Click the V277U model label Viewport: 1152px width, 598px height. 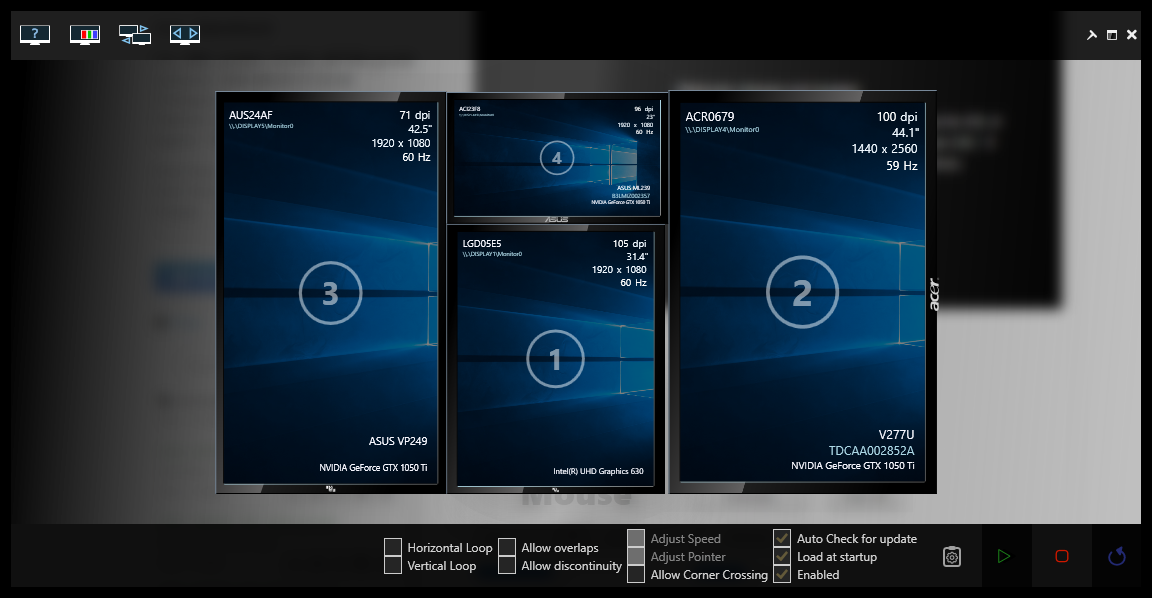896,435
